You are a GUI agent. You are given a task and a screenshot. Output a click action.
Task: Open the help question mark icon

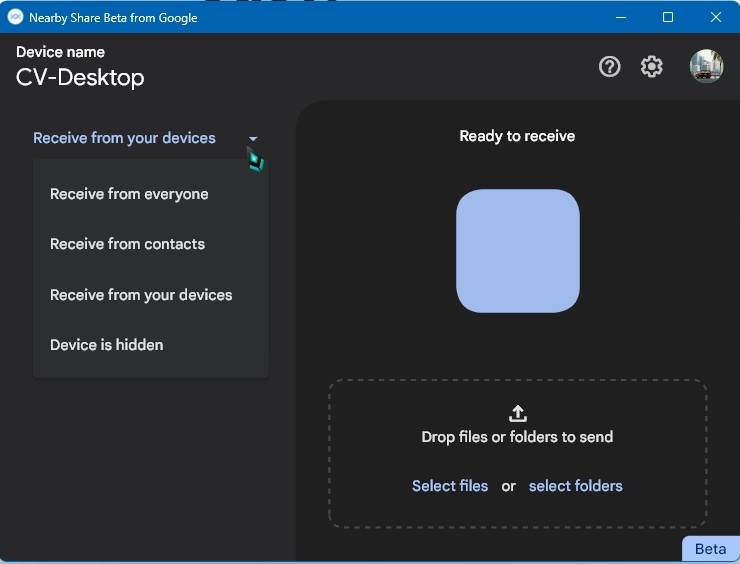[609, 67]
